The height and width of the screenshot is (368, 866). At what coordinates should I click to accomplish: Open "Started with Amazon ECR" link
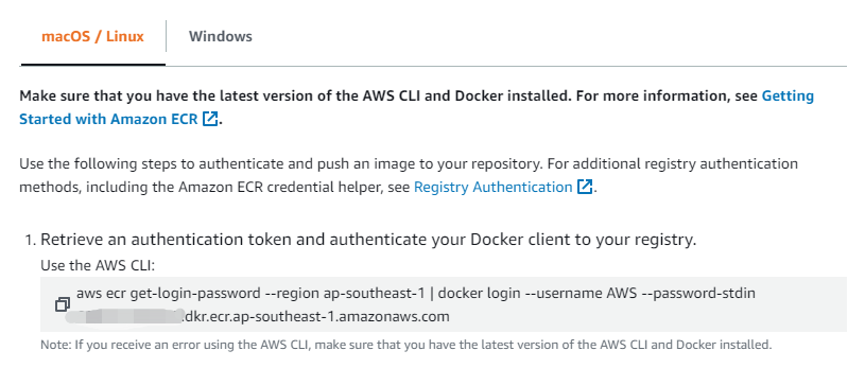(x=108, y=119)
